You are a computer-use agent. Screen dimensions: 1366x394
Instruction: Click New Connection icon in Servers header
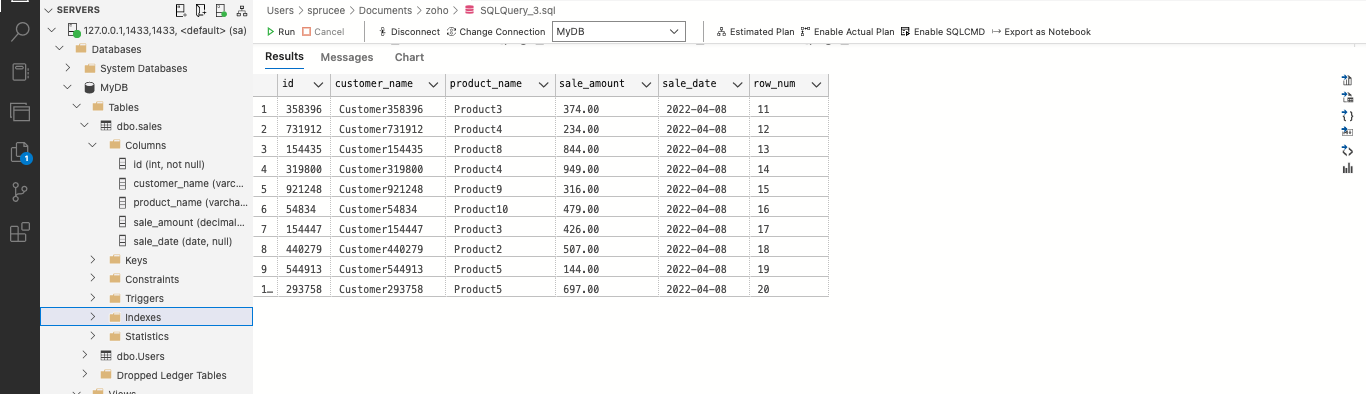click(x=180, y=10)
